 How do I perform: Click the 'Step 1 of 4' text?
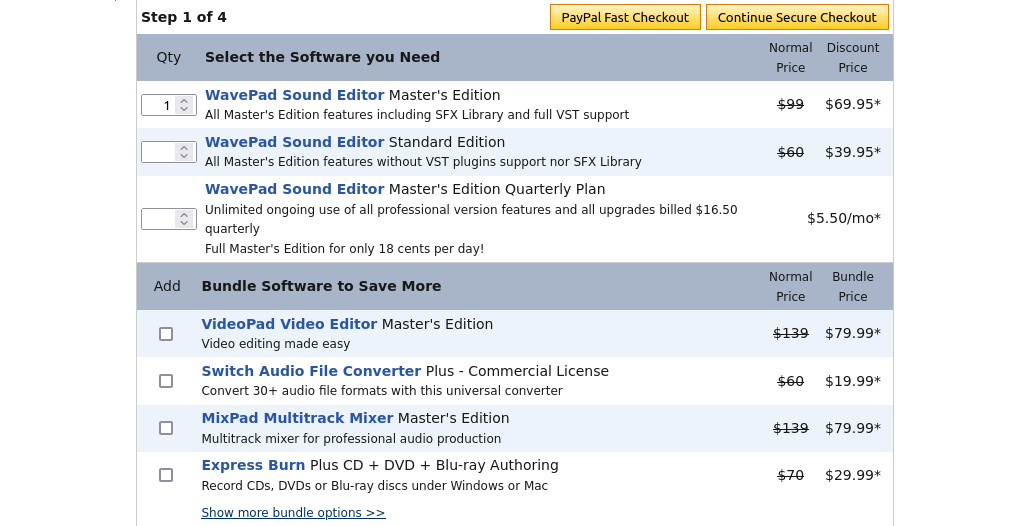tap(184, 18)
